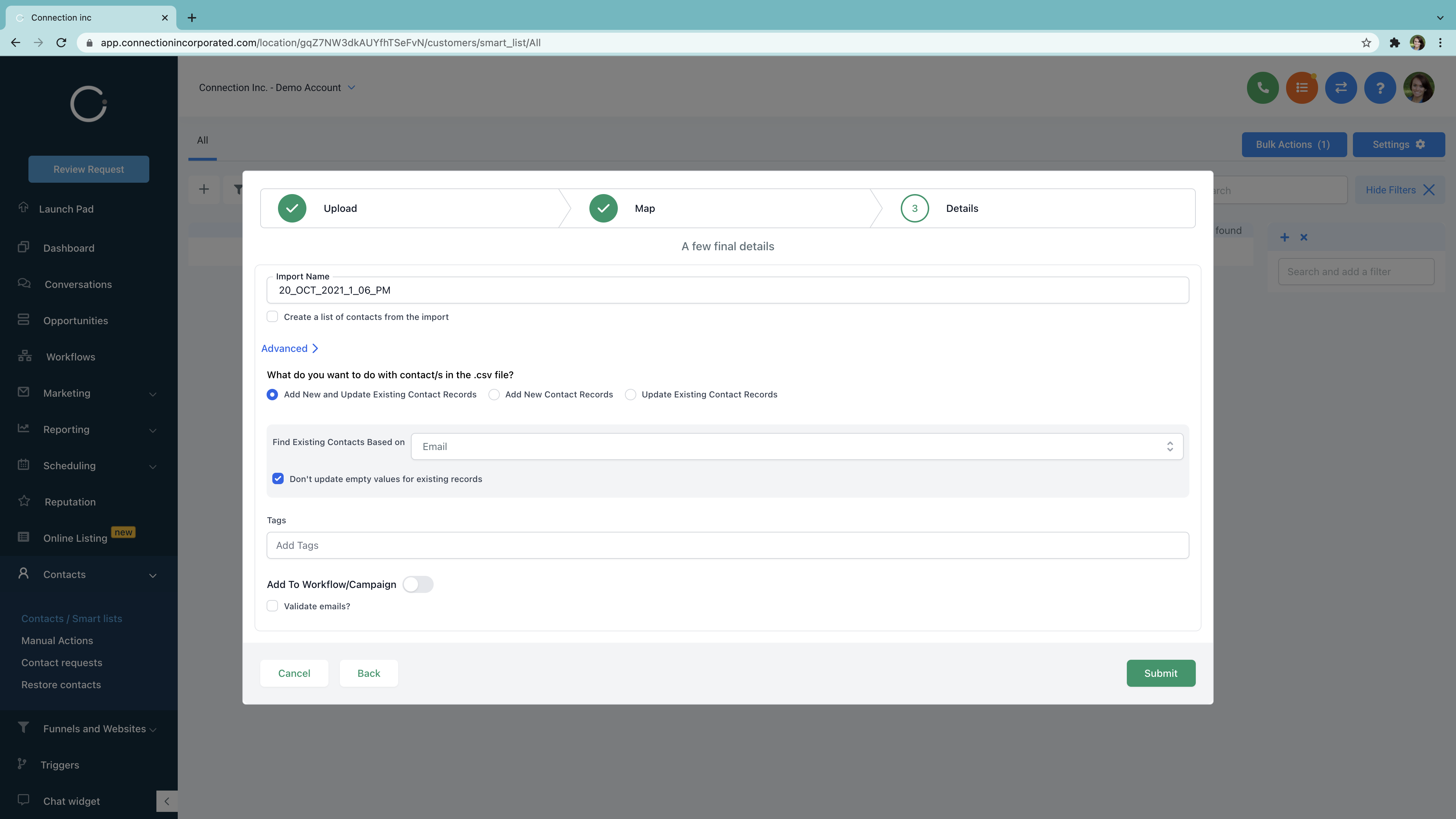Open the browser extensions puzzle icon
The height and width of the screenshot is (819, 1456).
pyautogui.click(x=1395, y=43)
